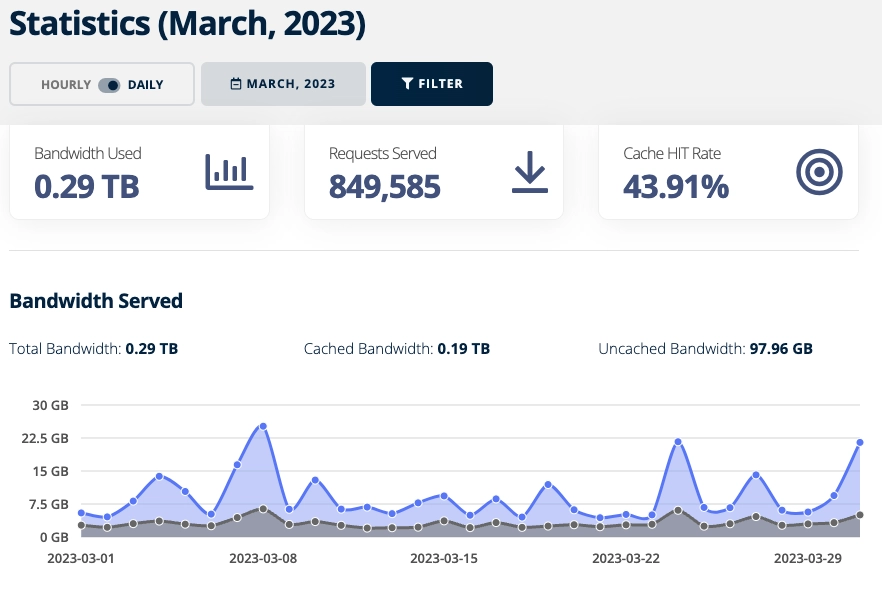
Task: Click the Cache HIT Rate stat card
Action: (x=728, y=171)
